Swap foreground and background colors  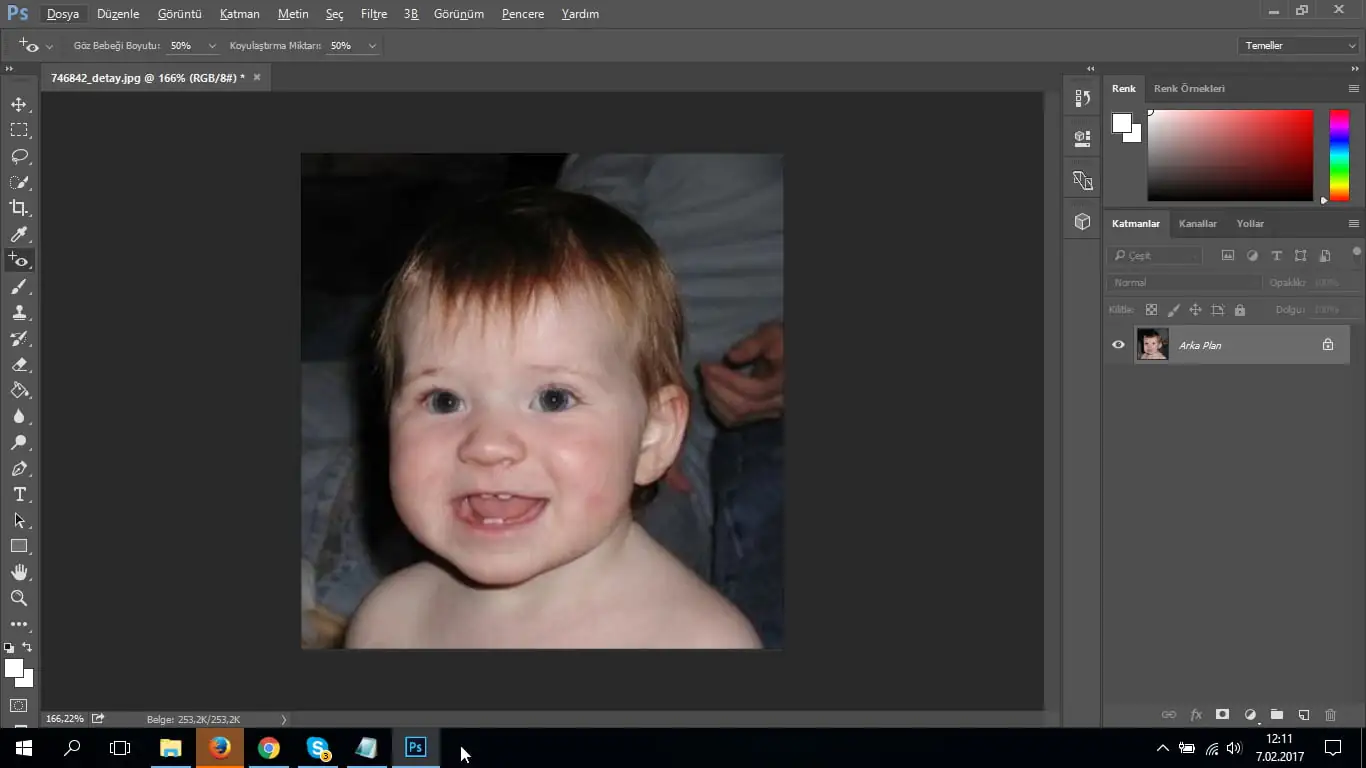[x=27, y=648]
